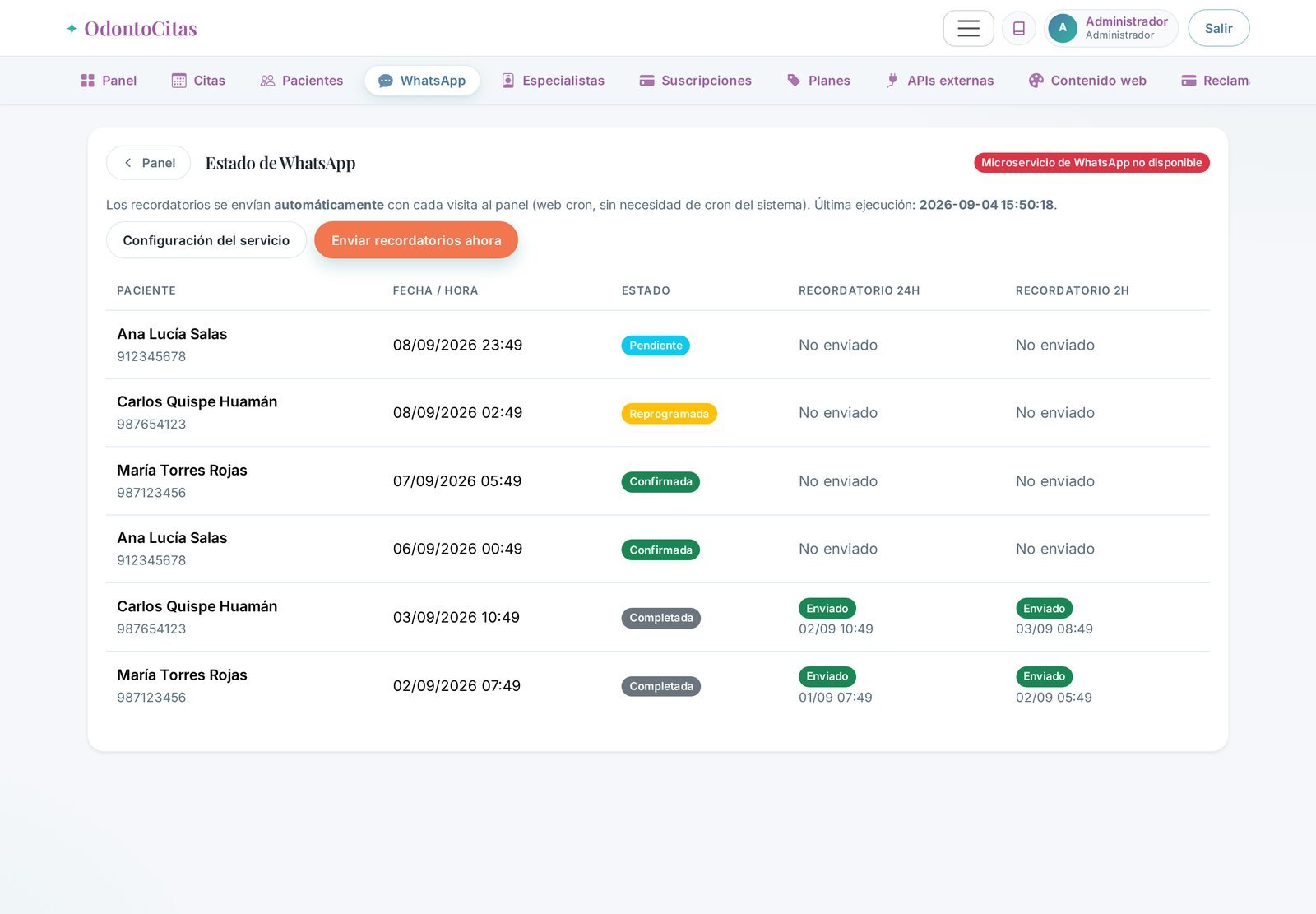The height and width of the screenshot is (914, 1316).
Task: Click the date 08/09/2026 23:49
Action: click(x=458, y=345)
